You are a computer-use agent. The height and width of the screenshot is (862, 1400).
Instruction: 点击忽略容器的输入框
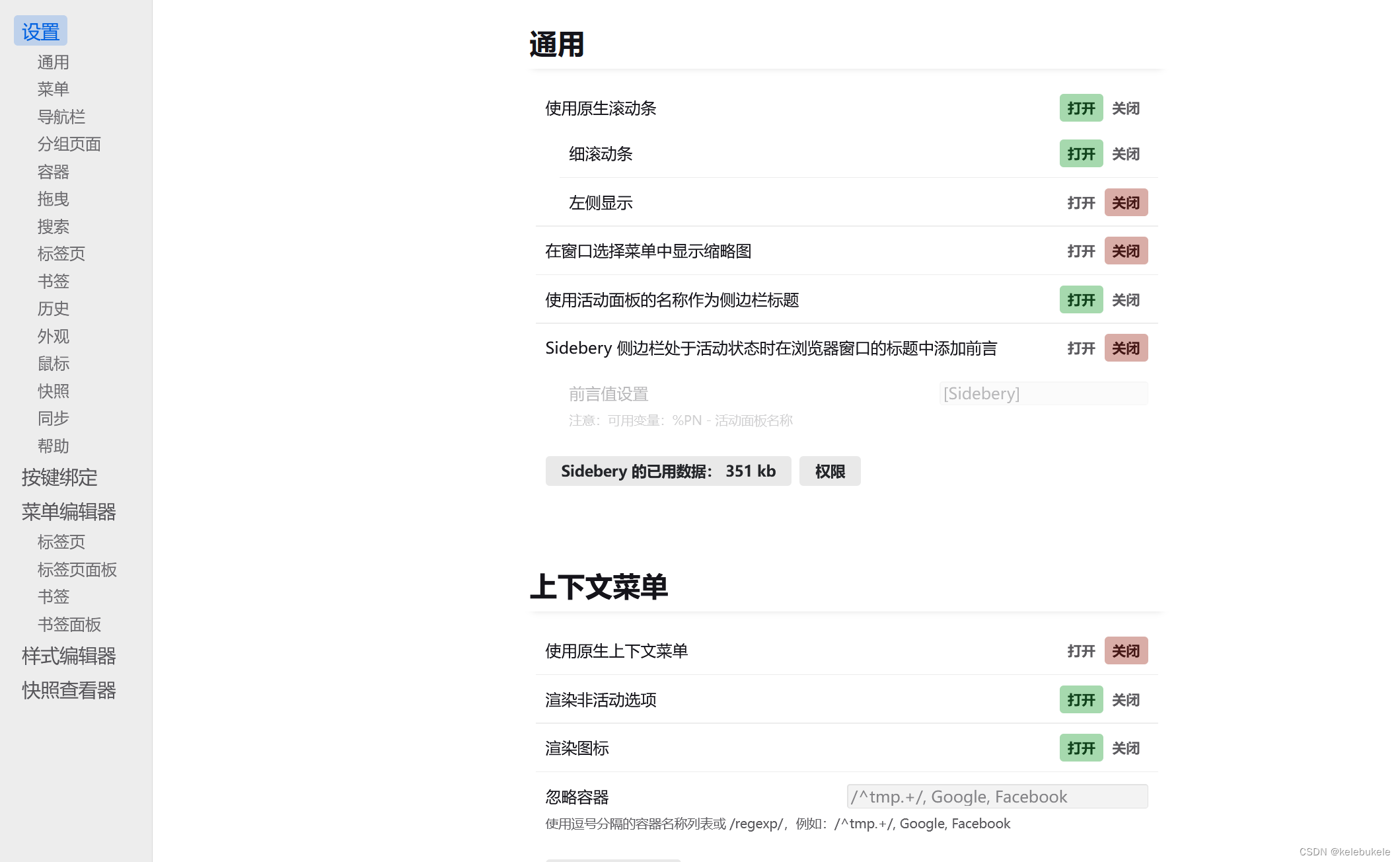pyautogui.click(x=997, y=797)
